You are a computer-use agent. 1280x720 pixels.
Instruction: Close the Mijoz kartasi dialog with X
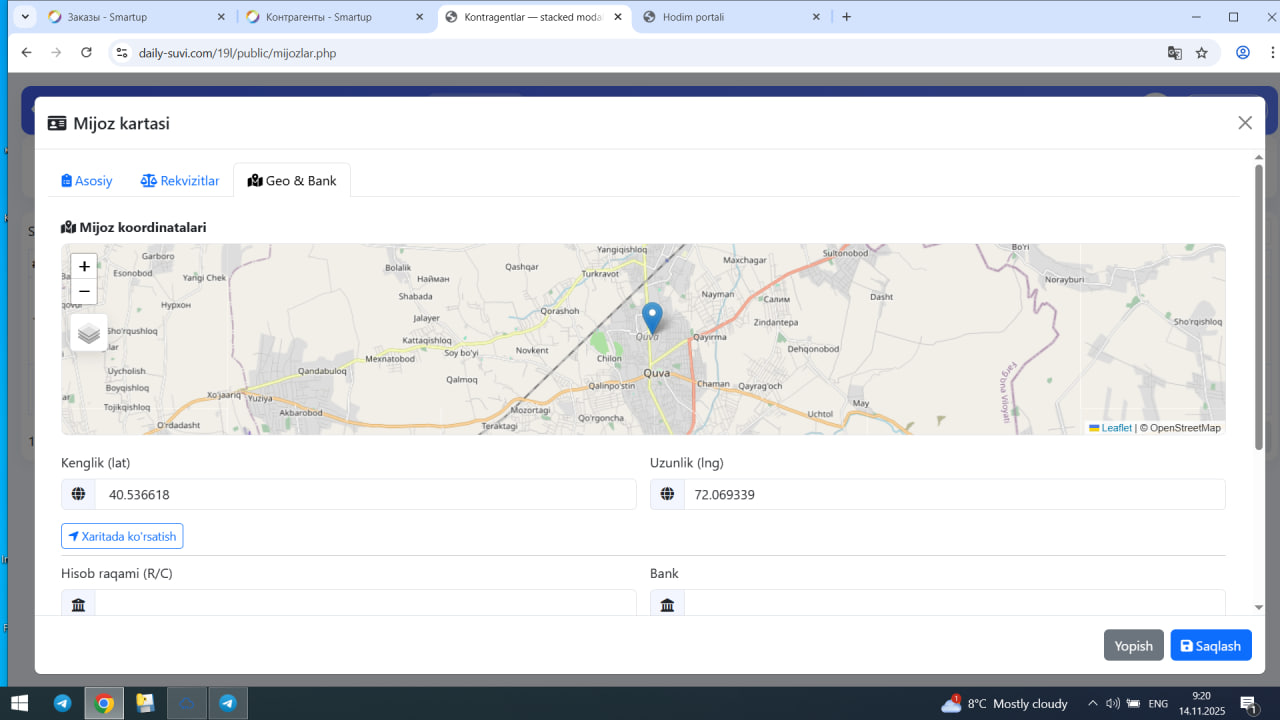point(1245,123)
